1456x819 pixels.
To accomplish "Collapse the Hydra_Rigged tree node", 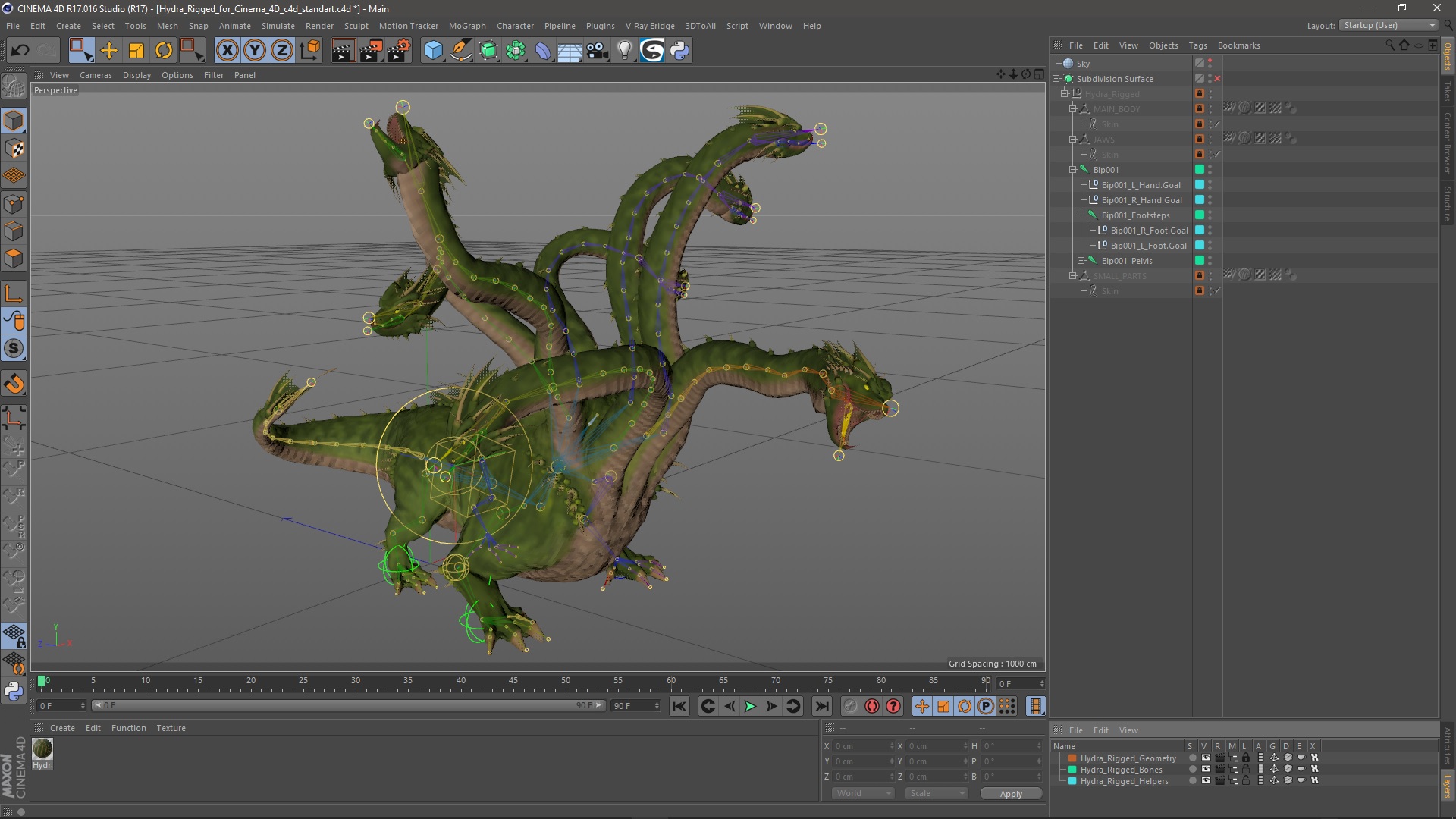I will click(1065, 94).
